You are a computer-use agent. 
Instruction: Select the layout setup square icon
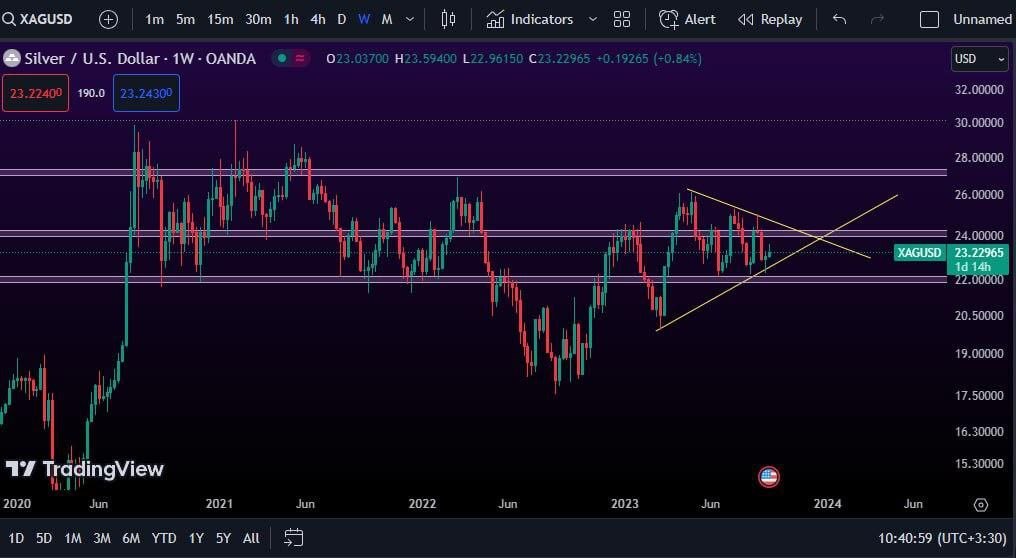(929, 19)
